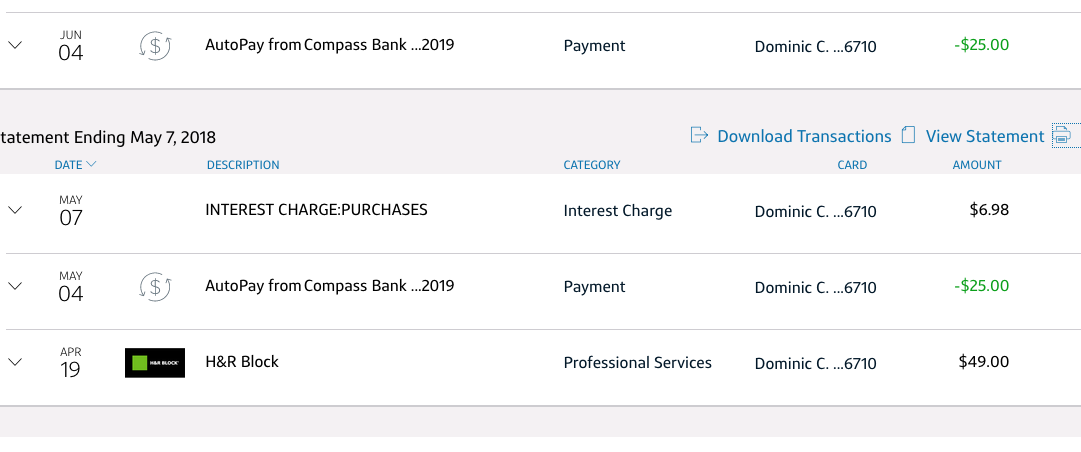Sort by the Description column header

tap(243, 165)
